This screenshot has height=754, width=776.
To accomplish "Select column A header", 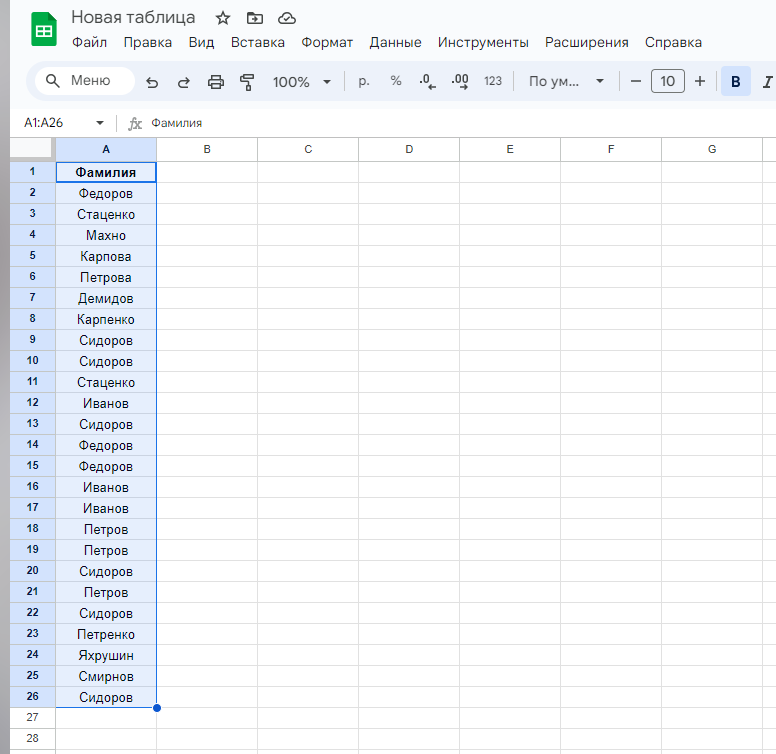I will point(106,149).
